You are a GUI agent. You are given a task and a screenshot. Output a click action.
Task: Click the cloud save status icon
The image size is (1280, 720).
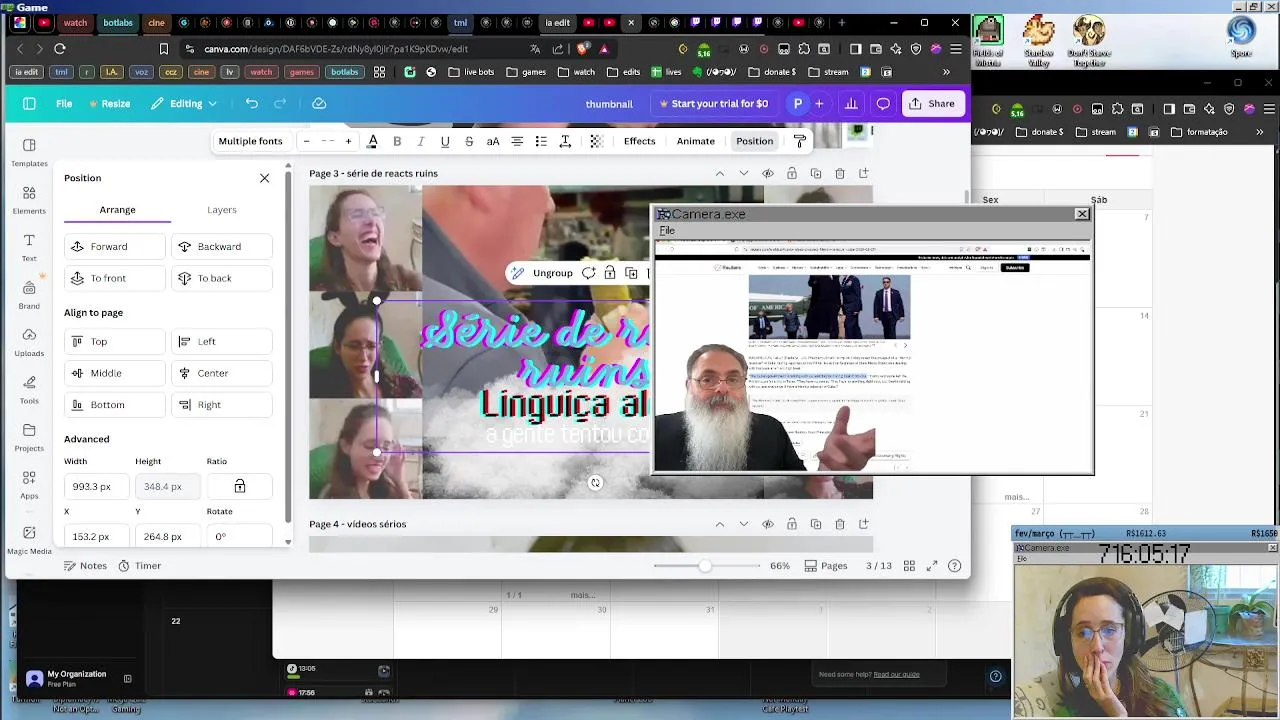click(x=319, y=103)
